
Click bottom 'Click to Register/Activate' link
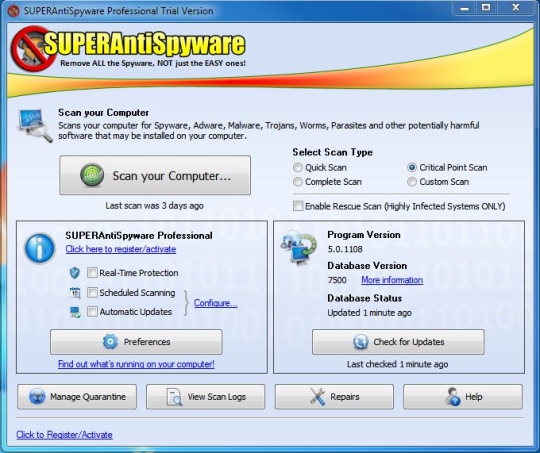point(64,435)
